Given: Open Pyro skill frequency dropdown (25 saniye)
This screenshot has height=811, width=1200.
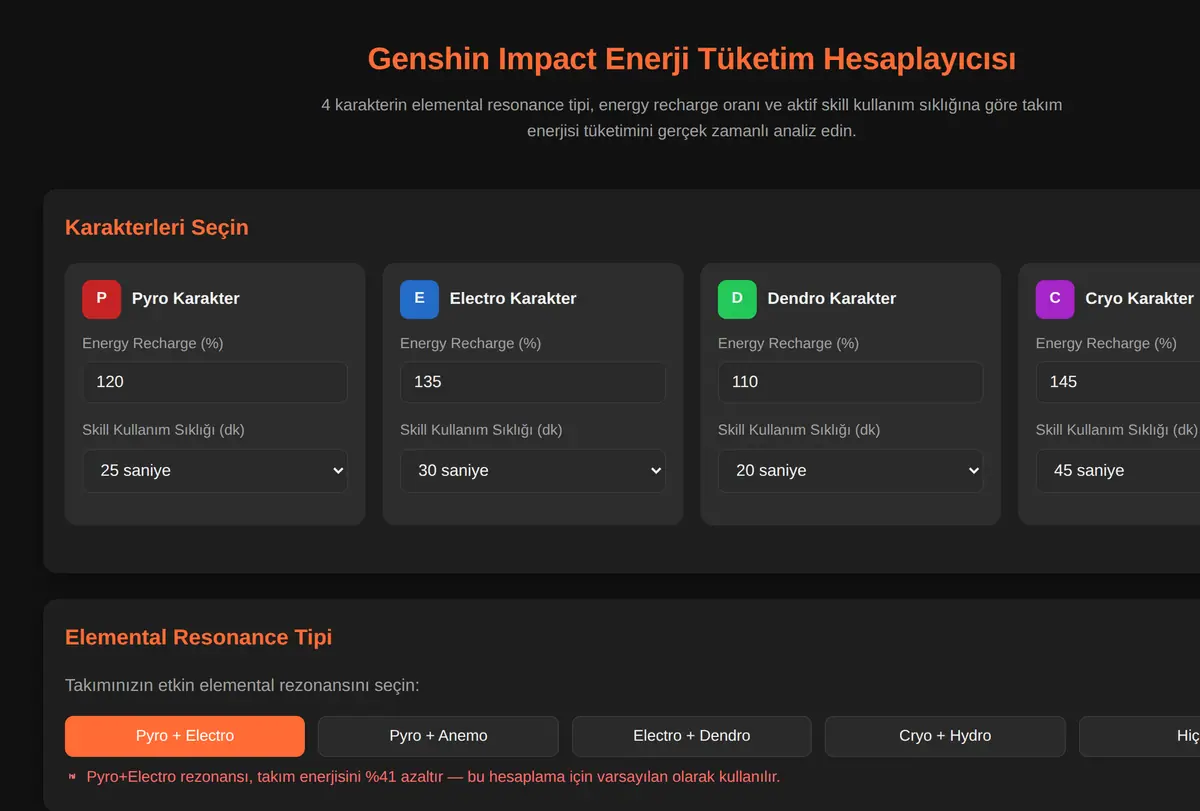Looking at the screenshot, I should tap(215, 471).
